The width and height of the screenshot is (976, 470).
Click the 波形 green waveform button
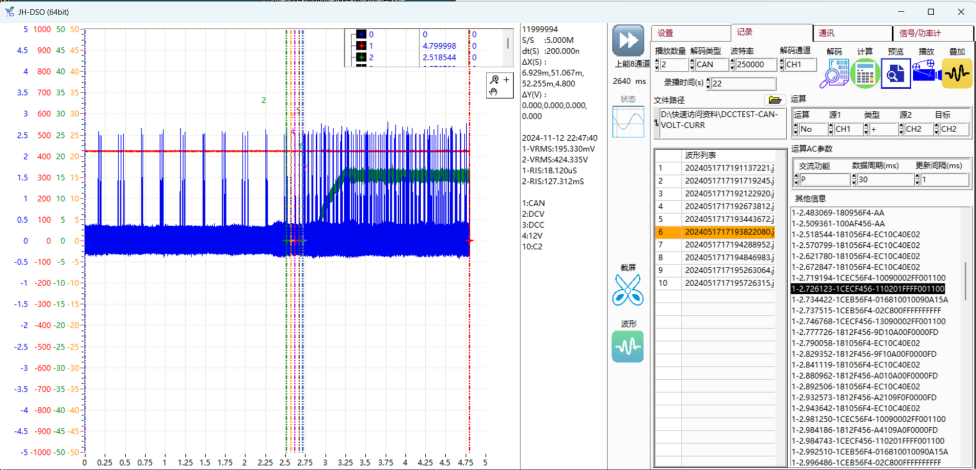tap(628, 347)
